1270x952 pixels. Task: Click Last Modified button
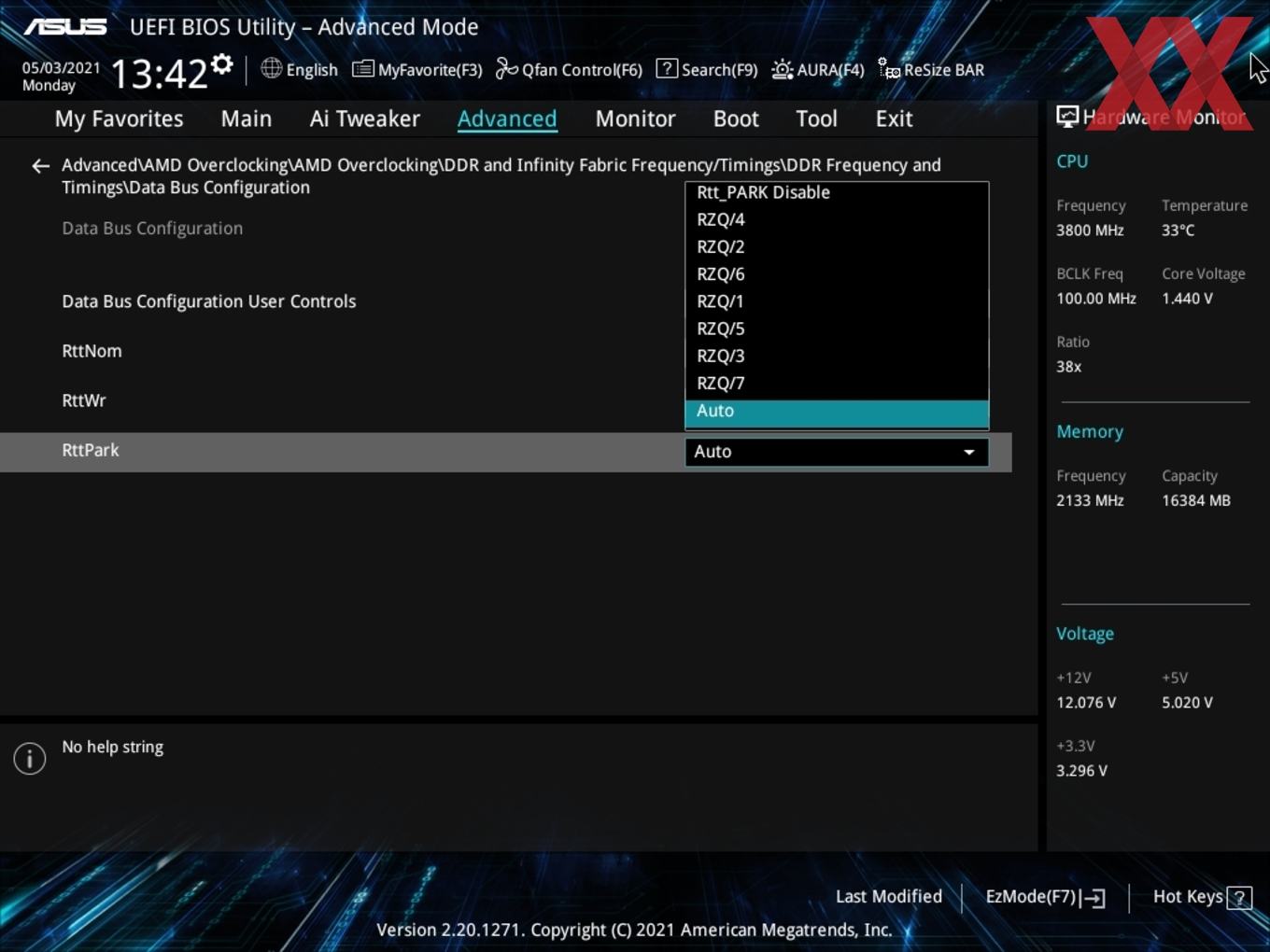pos(888,896)
